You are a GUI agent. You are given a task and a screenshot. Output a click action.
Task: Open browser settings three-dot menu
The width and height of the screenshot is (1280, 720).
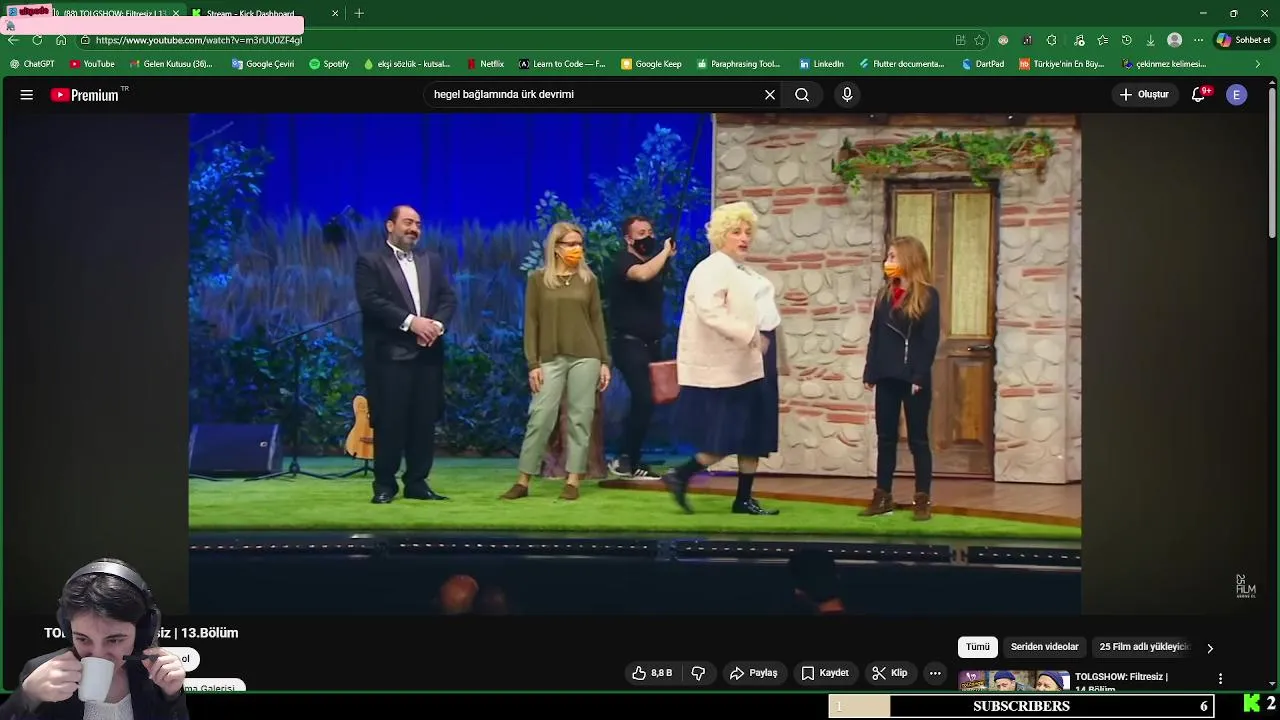pos(1199,40)
